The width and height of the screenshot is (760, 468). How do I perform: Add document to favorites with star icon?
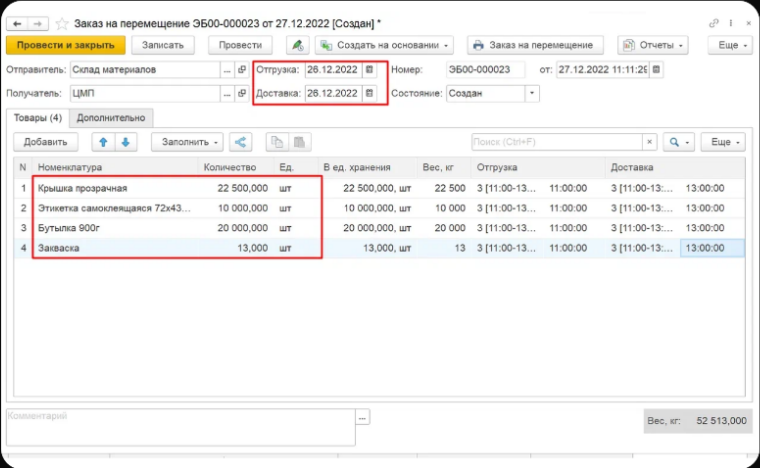pyautogui.click(x=62, y=21)
